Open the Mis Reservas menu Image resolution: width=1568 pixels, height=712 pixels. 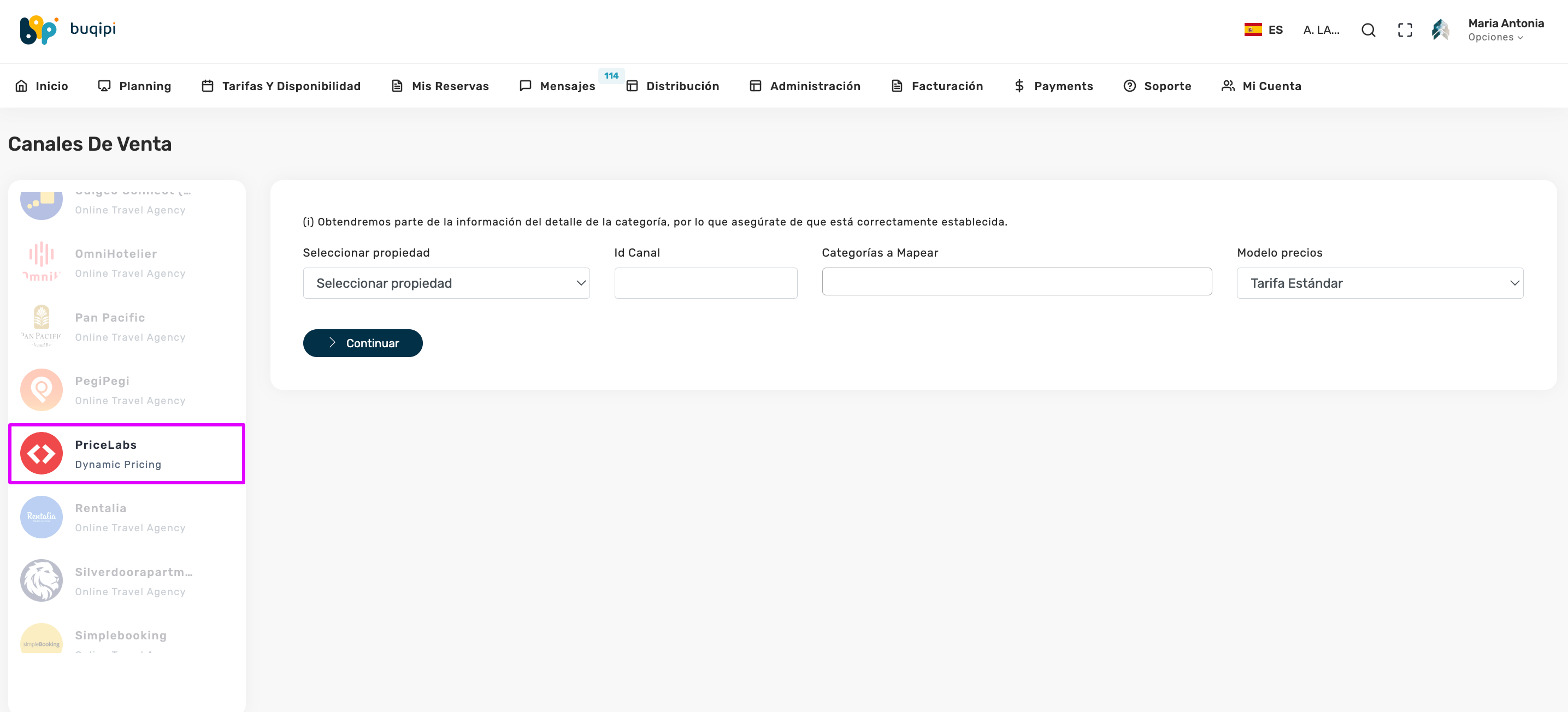pyautogui.click(x=439, y=86)
